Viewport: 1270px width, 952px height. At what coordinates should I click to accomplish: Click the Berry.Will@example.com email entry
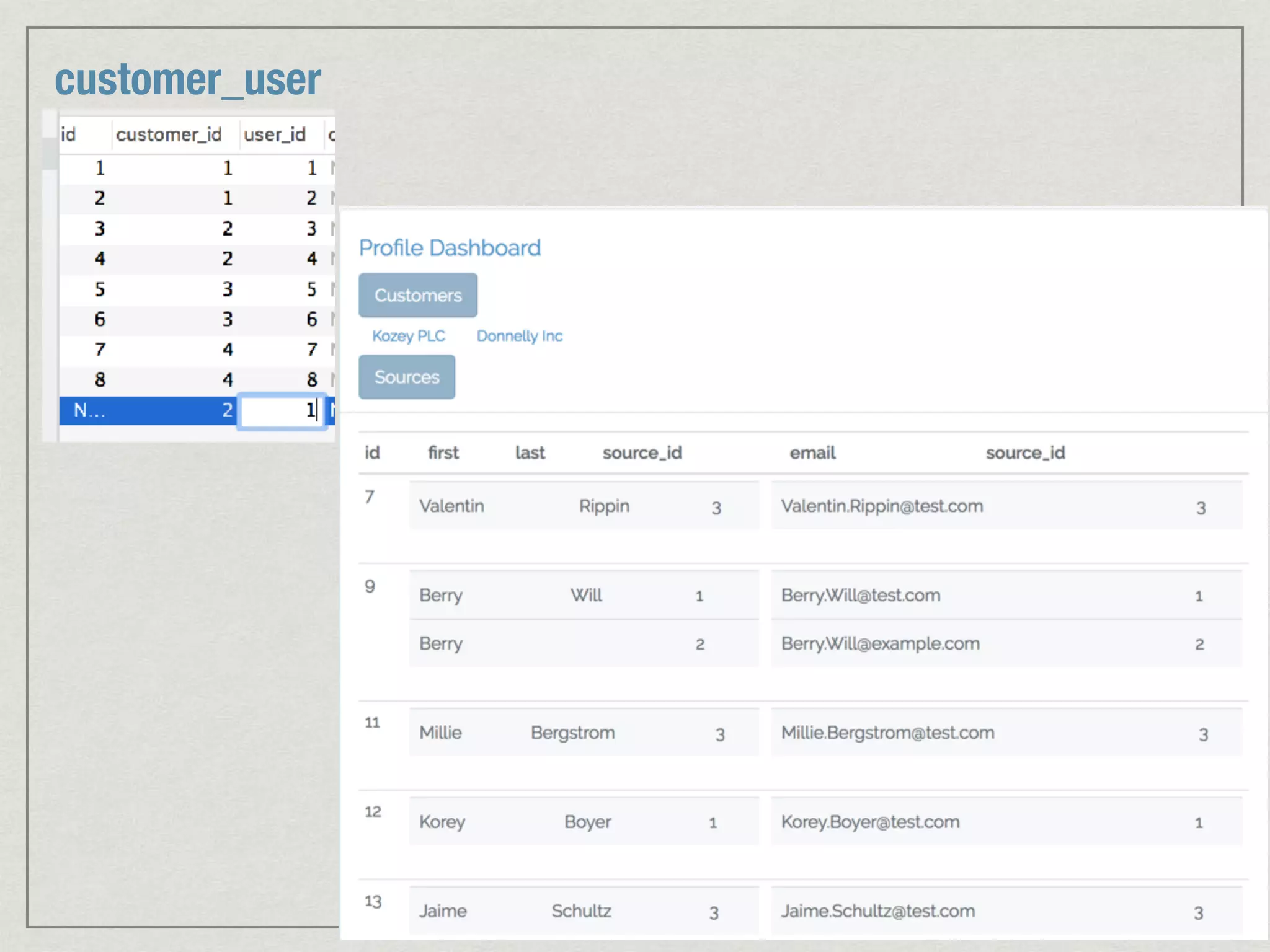coord(880,643)
